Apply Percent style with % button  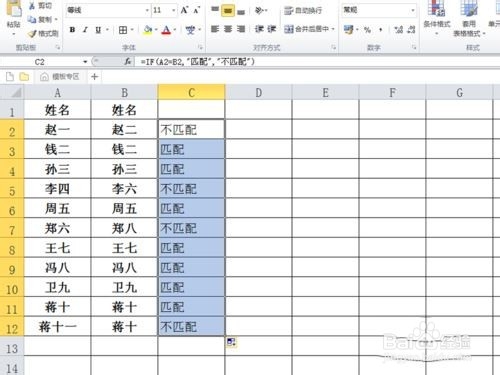367,30
